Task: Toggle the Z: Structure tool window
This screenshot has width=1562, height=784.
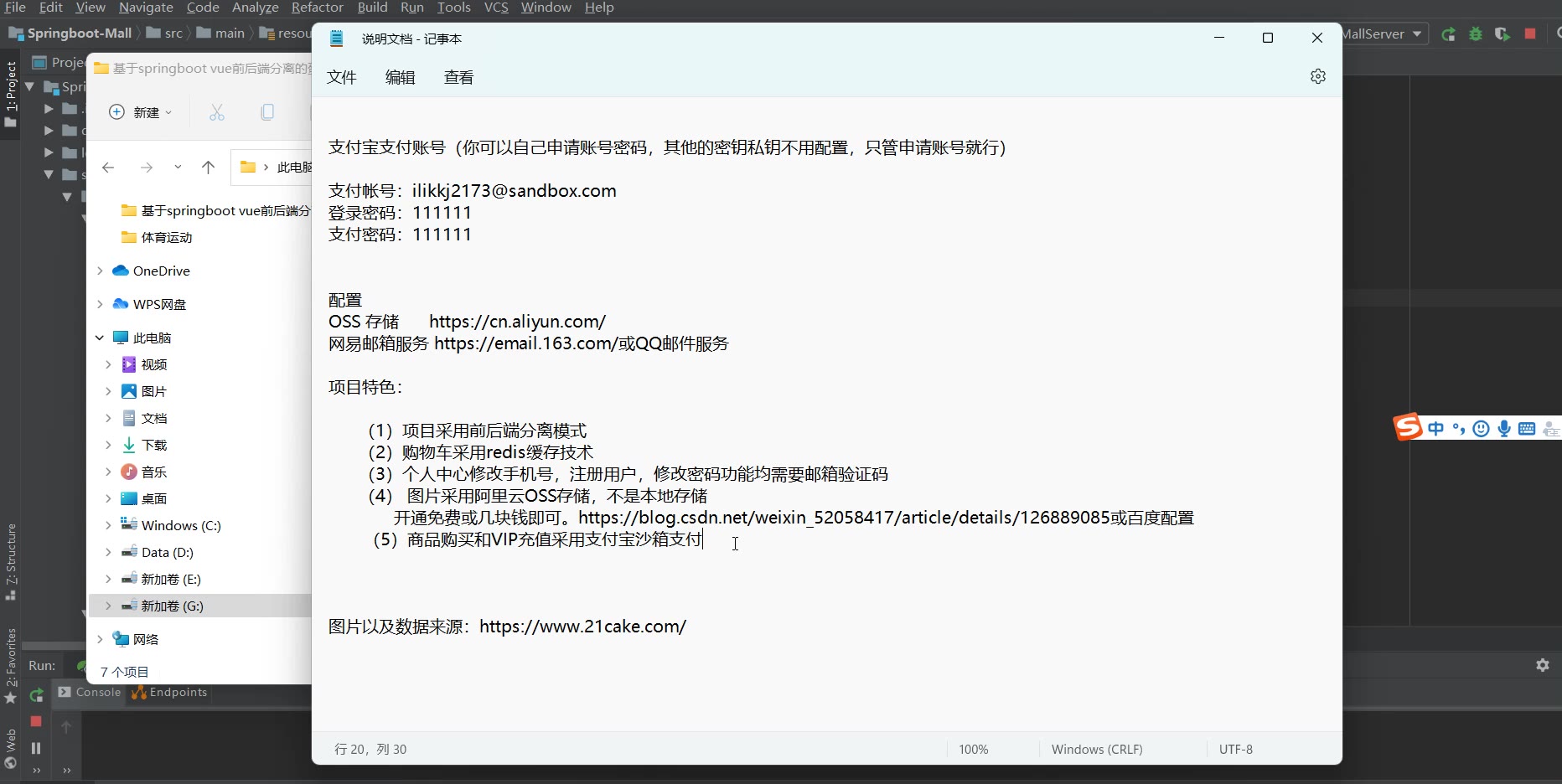Action: coord(10,561)
